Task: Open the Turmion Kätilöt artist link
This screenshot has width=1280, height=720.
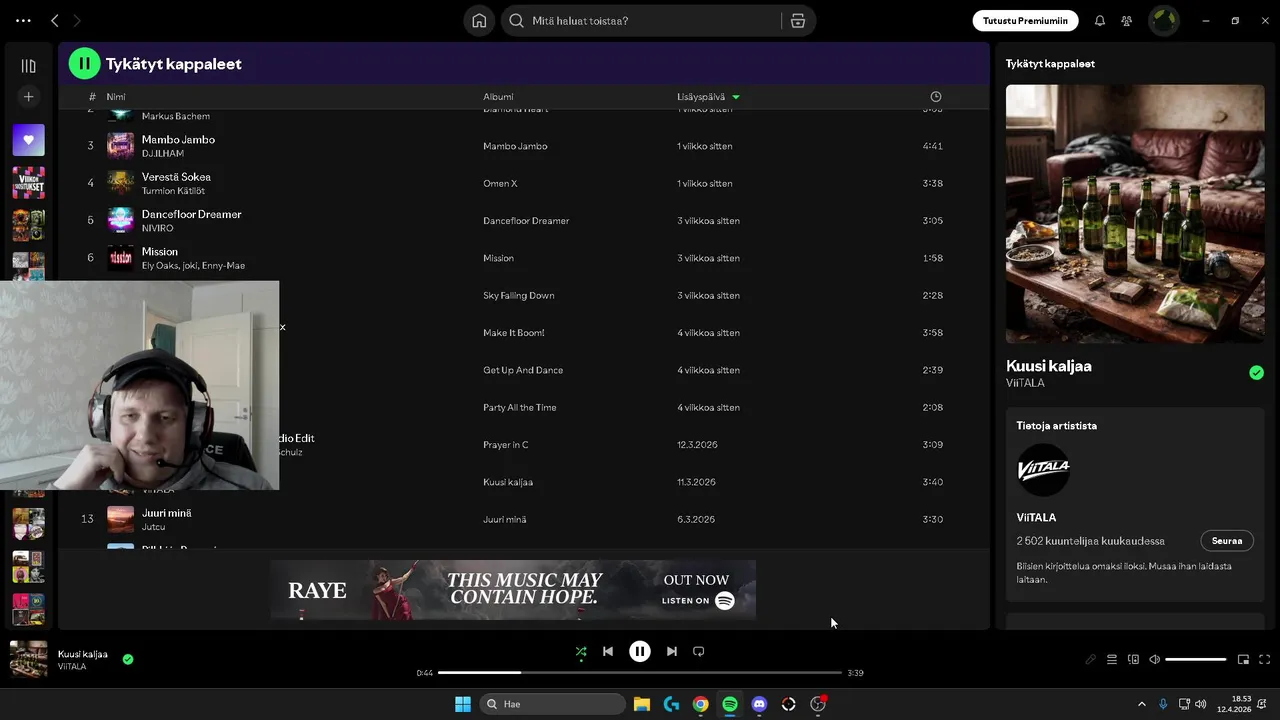Action: point(173,191)
